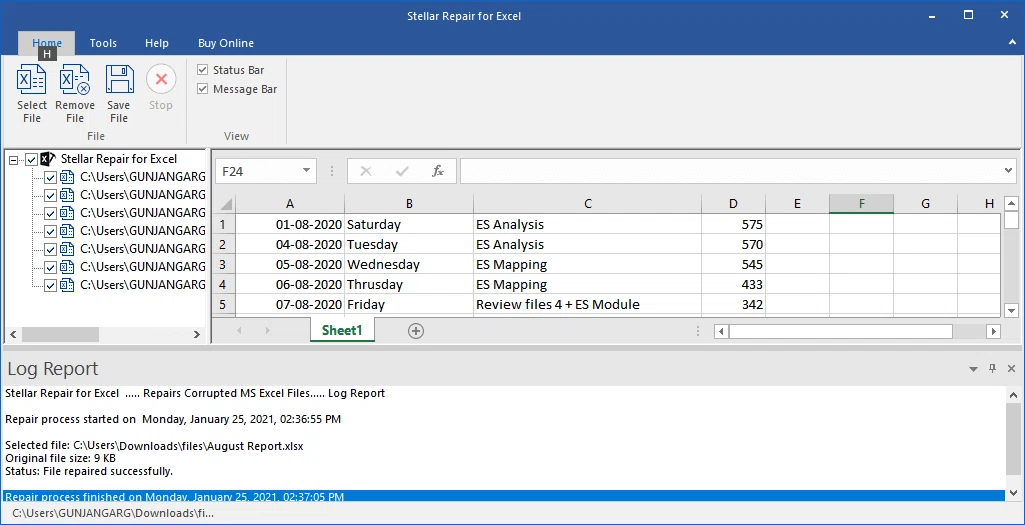Image resolution: width=1025 pixels, height=525 pixels.
Task: Select column F header
Action: point(862,204)
